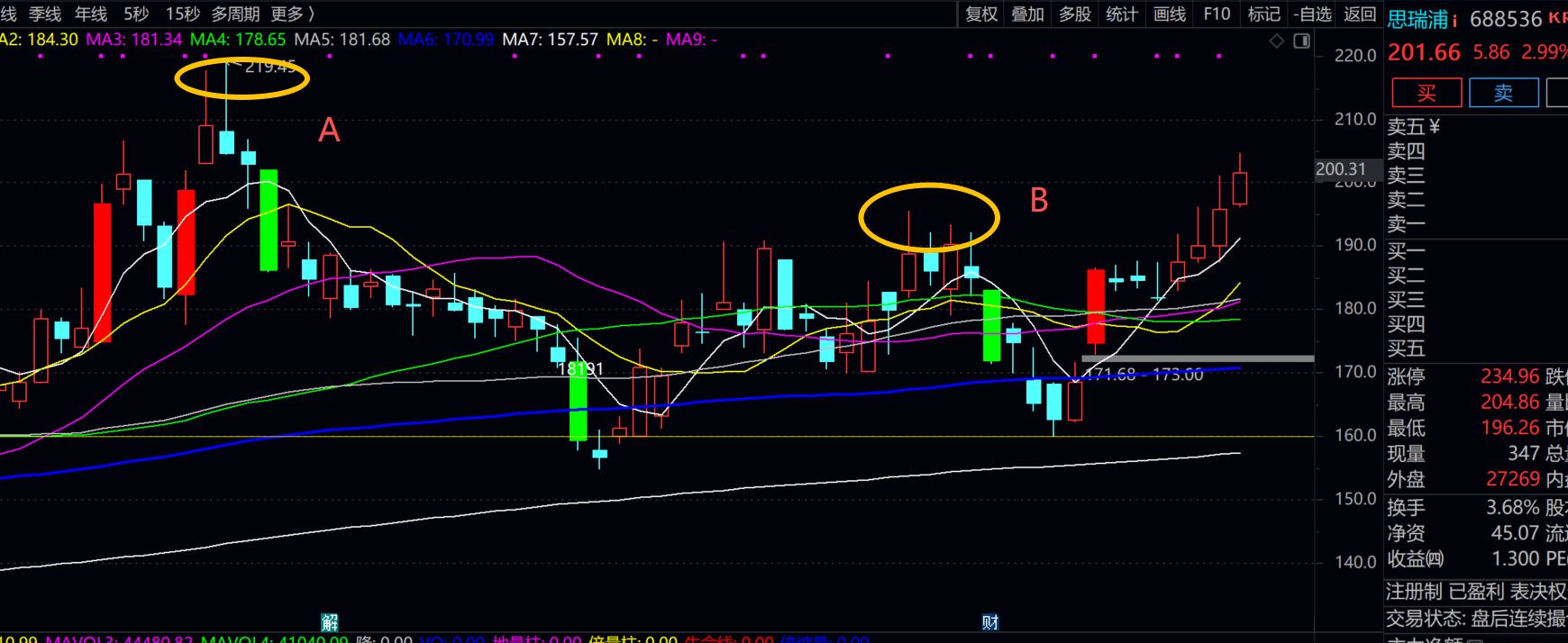Click the info icon beside 思瑞浦
The height and width of the screenshot is (643, 1568).
1455,20
